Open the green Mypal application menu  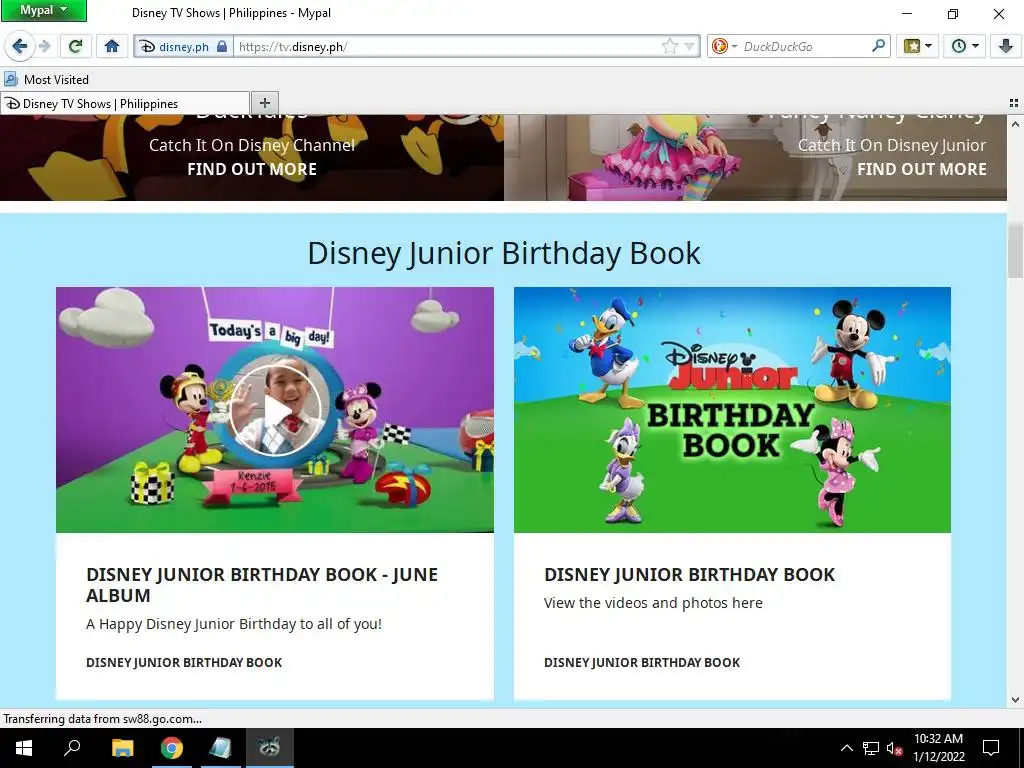(43, 10)
